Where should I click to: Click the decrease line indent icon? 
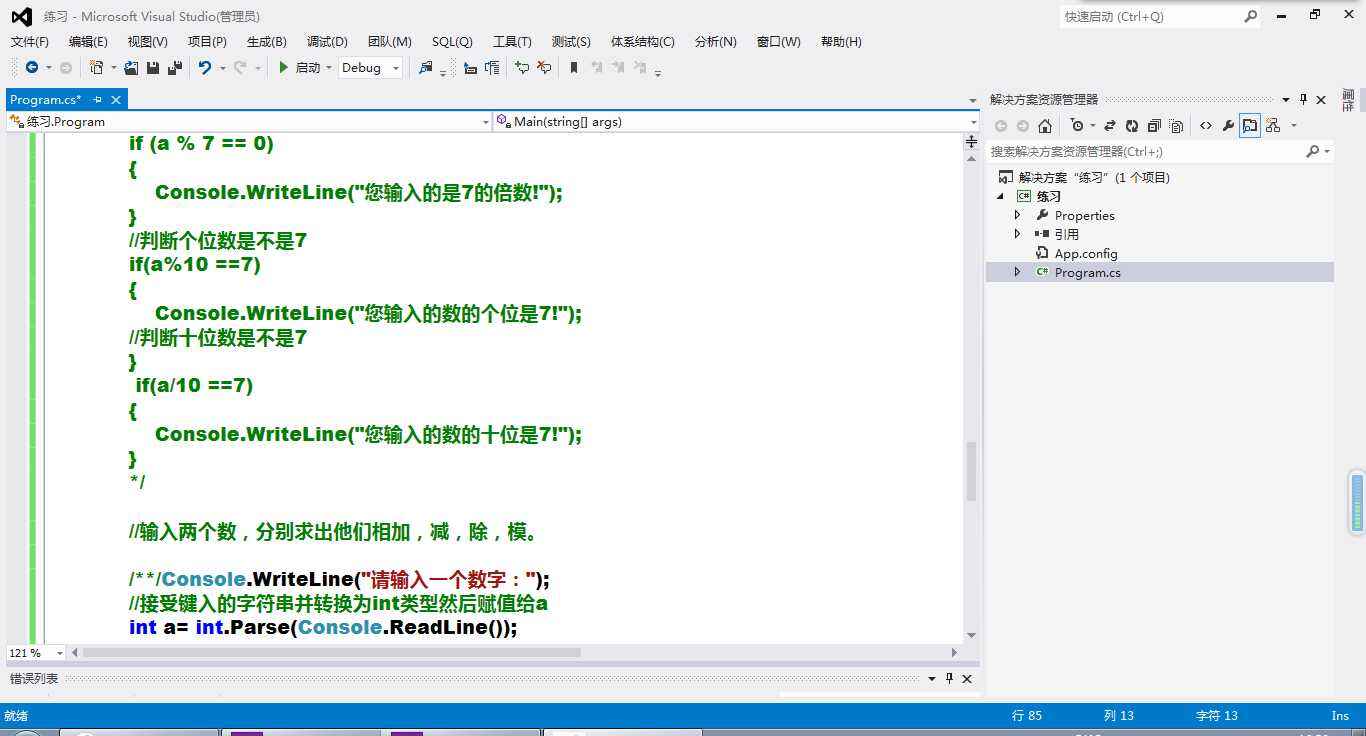coord(470,68)
